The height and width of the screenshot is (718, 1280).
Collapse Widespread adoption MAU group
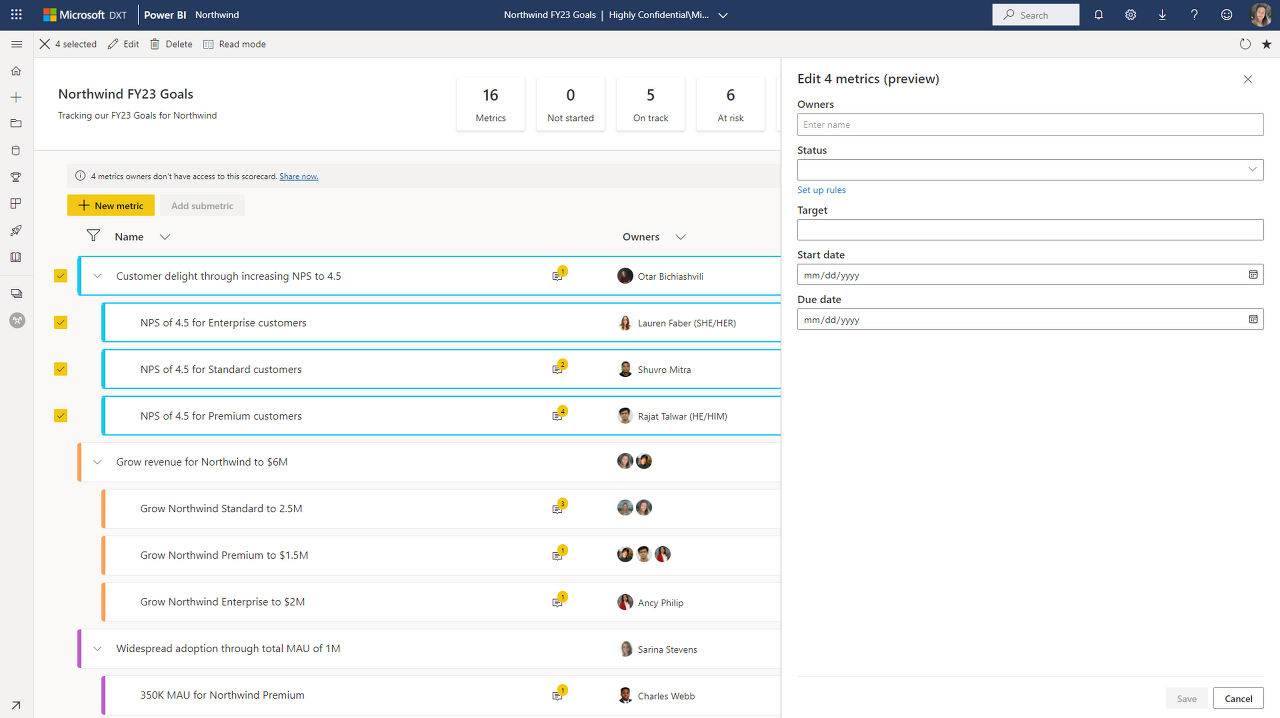[97, 649]
